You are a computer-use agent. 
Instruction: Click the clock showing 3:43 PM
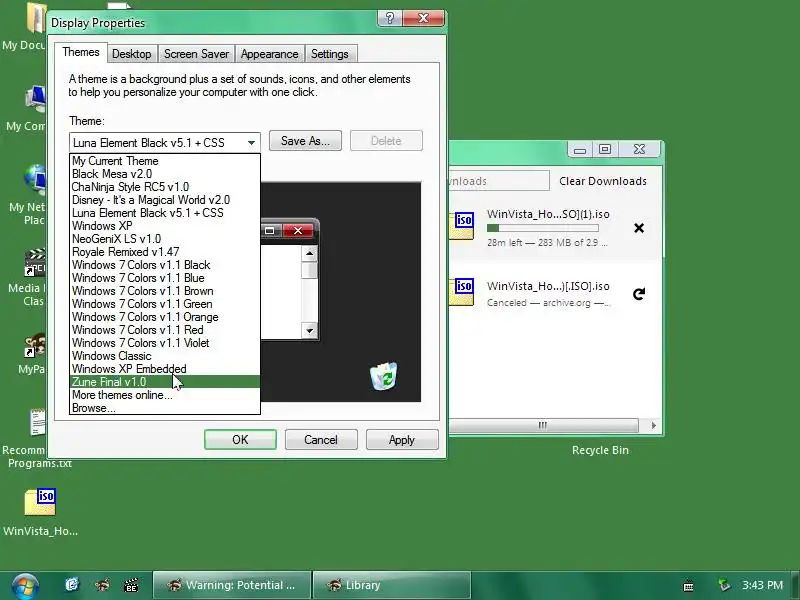tap(762, 585)
